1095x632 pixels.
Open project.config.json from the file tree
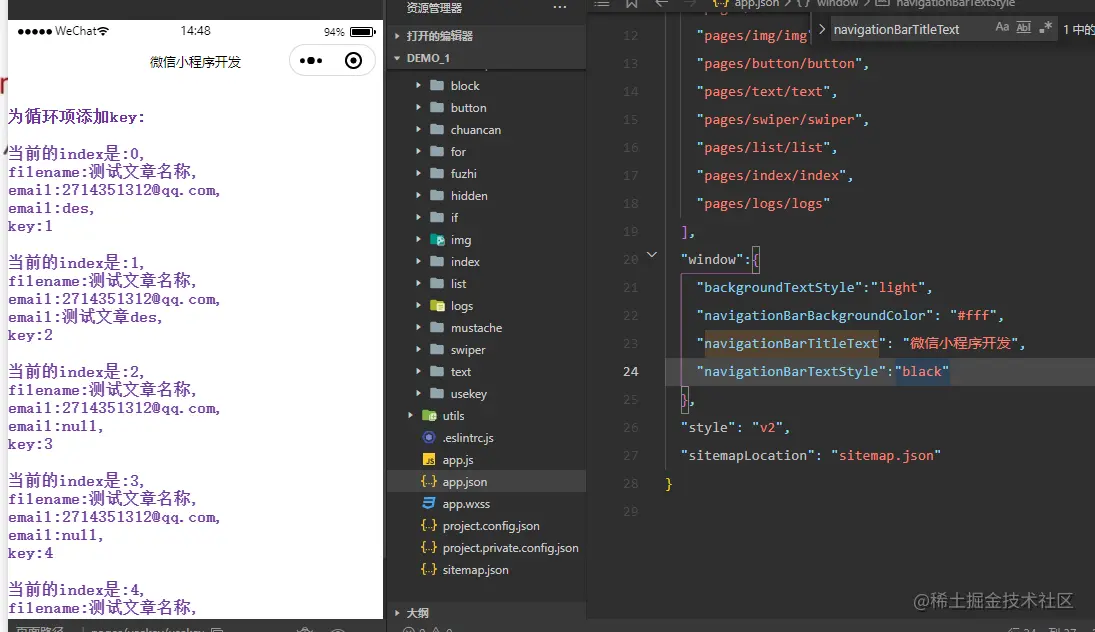(491, 525)
